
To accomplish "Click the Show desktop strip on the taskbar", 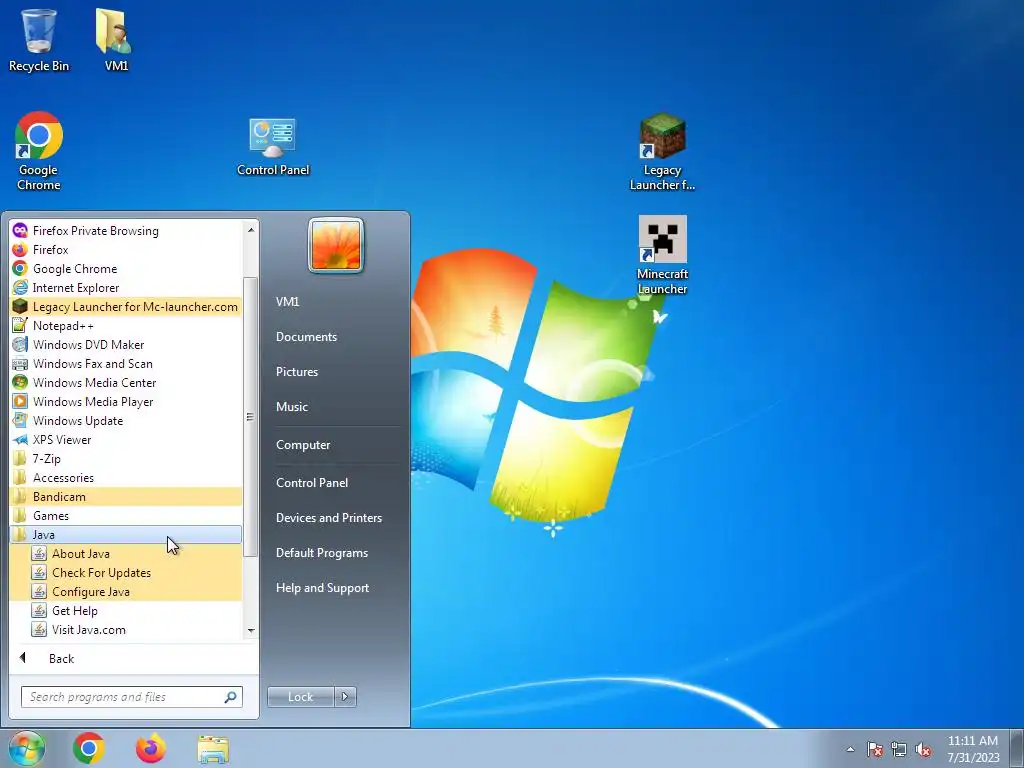I will pyautogui.click(x=1017, y=748).
